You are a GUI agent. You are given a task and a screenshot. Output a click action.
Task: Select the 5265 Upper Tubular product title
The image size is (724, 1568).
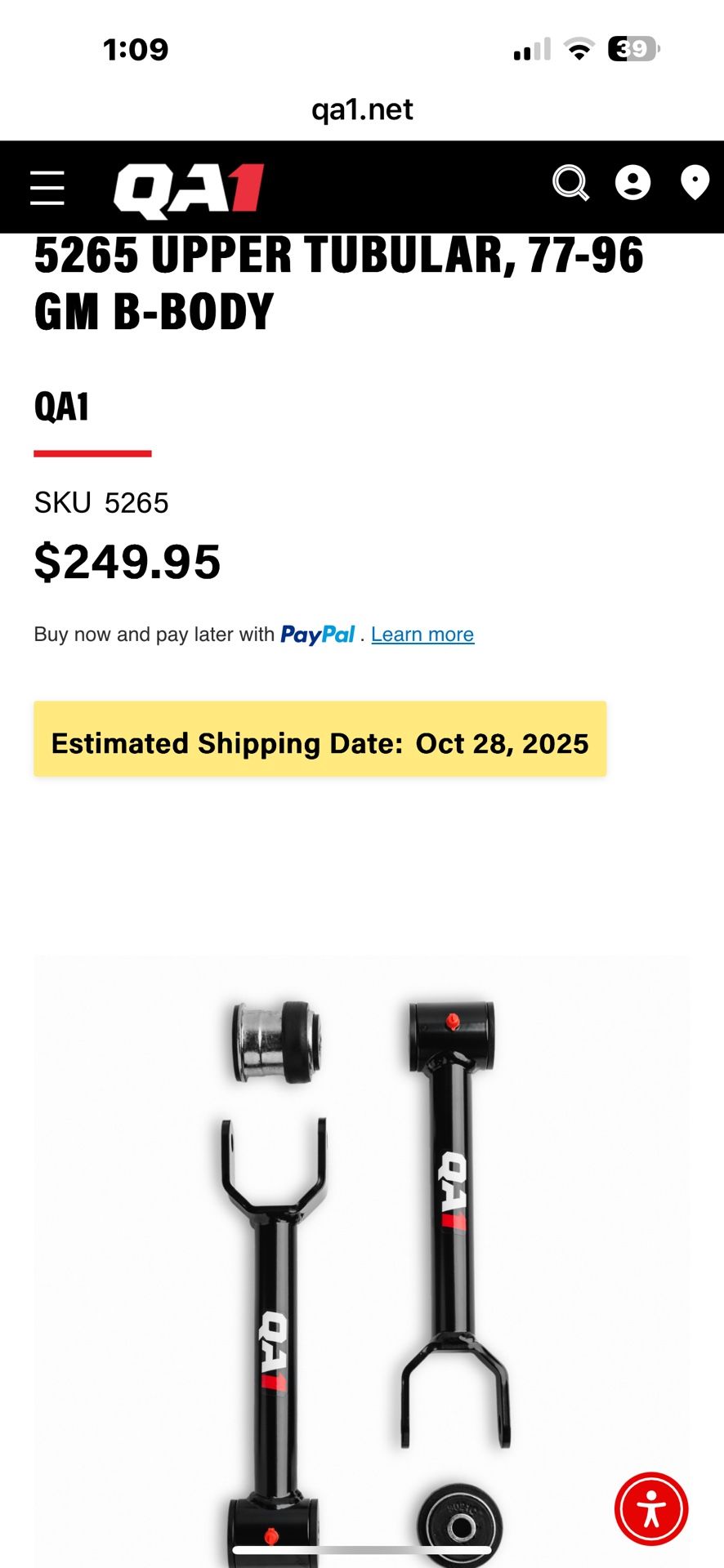coord(338,283)
